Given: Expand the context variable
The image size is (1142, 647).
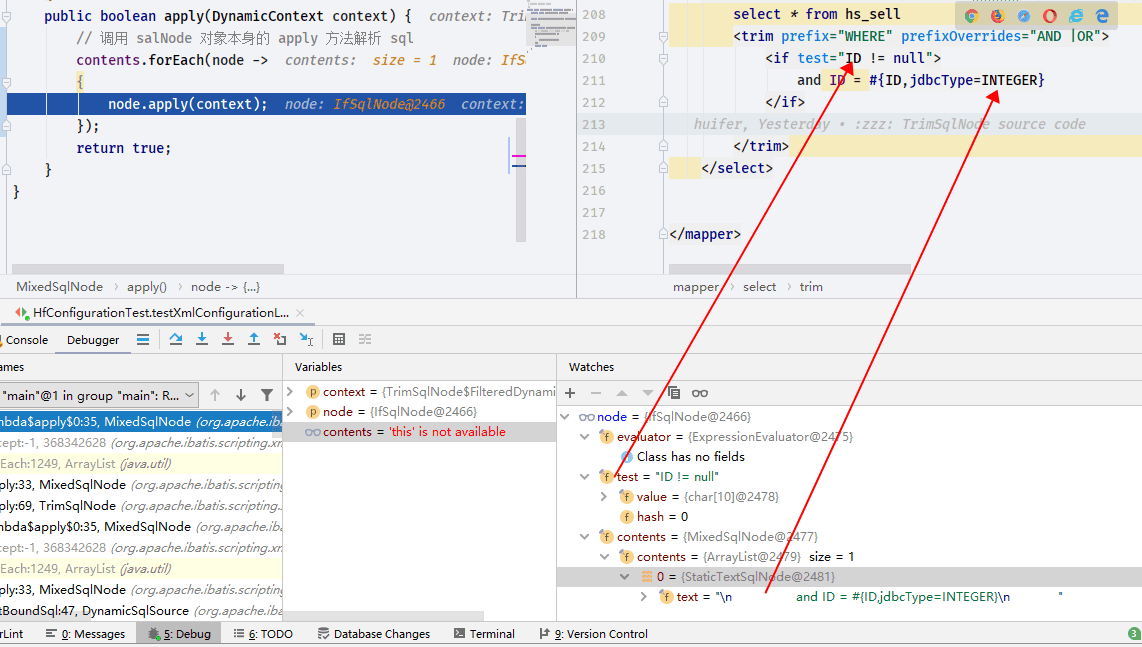Looking at the screenshot, I should click(291, 392).
